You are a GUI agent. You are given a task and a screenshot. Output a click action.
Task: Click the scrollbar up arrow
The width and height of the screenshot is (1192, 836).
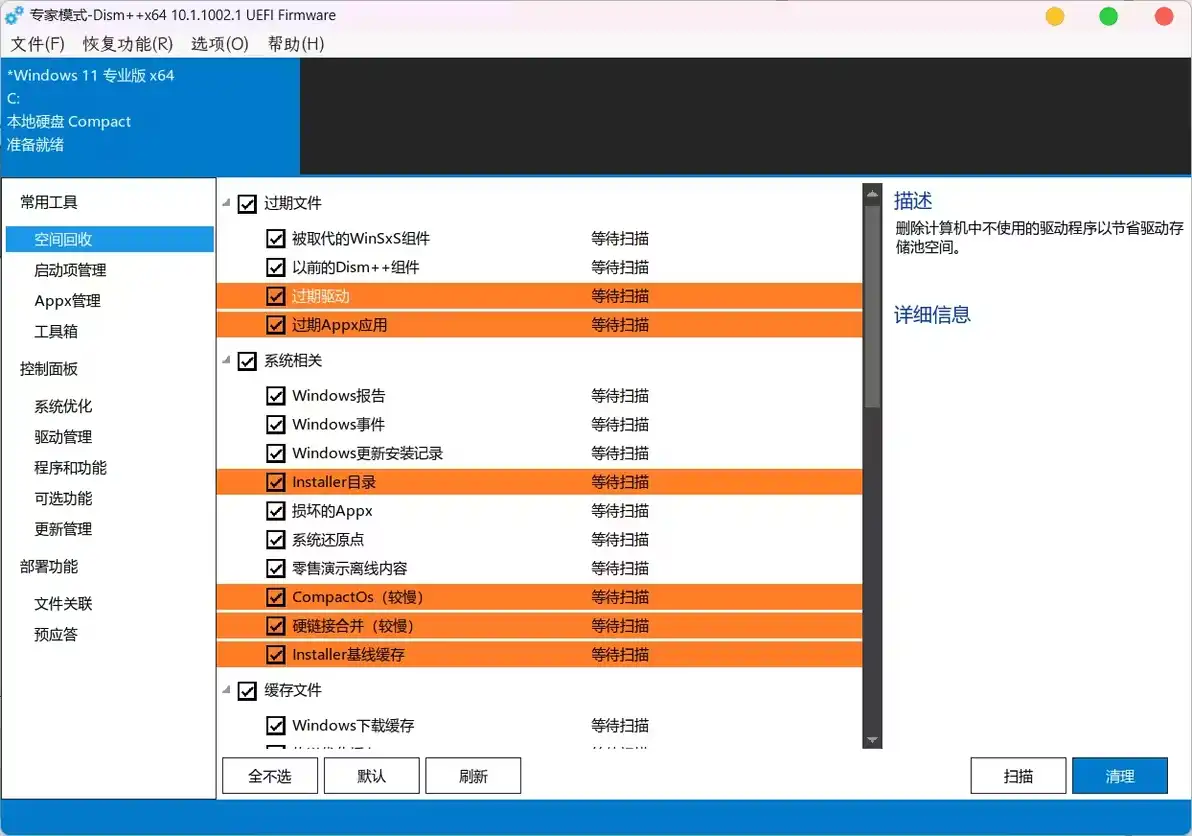tap(872, 194)
